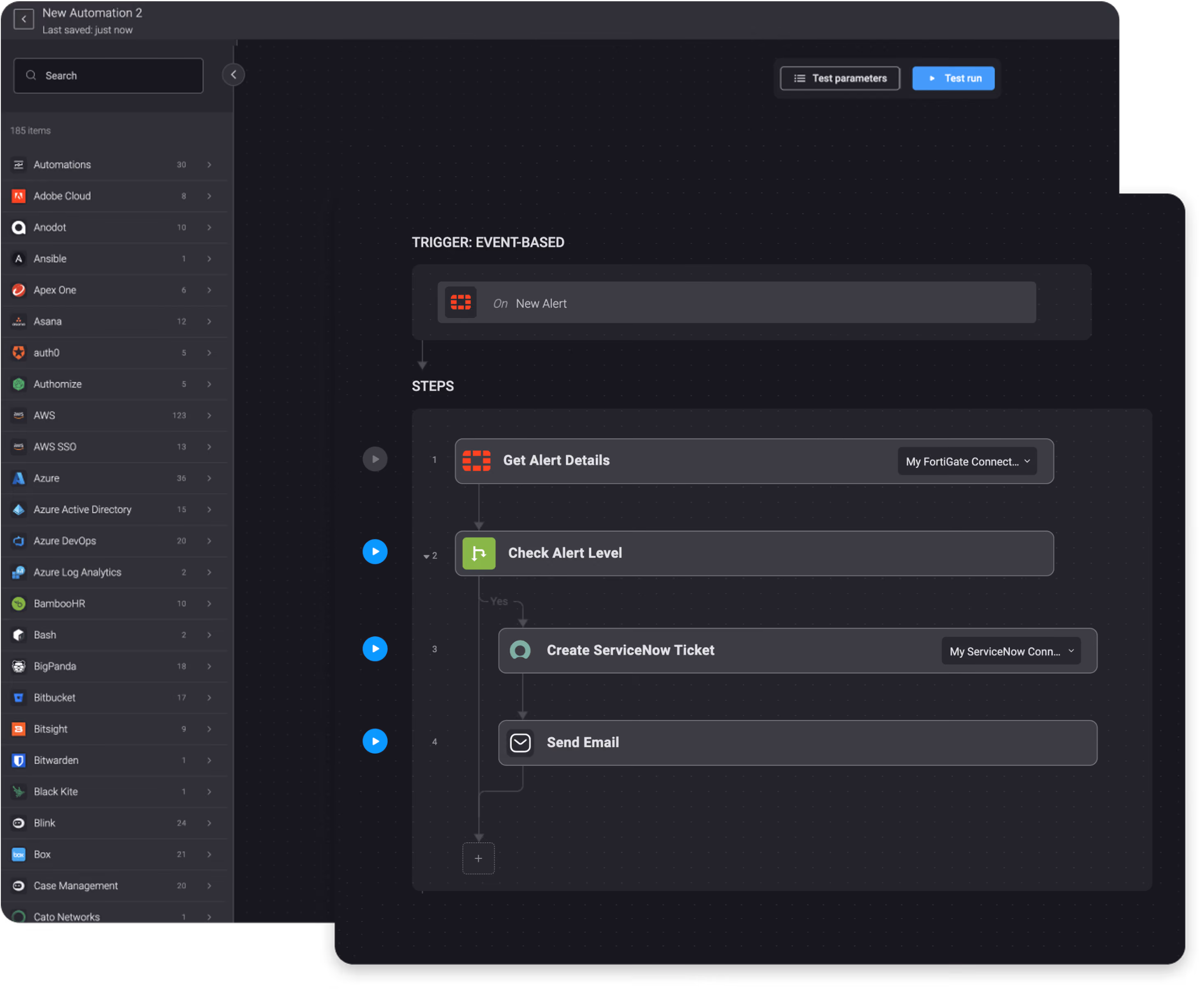Click the Bash icon

coord(19,635)
